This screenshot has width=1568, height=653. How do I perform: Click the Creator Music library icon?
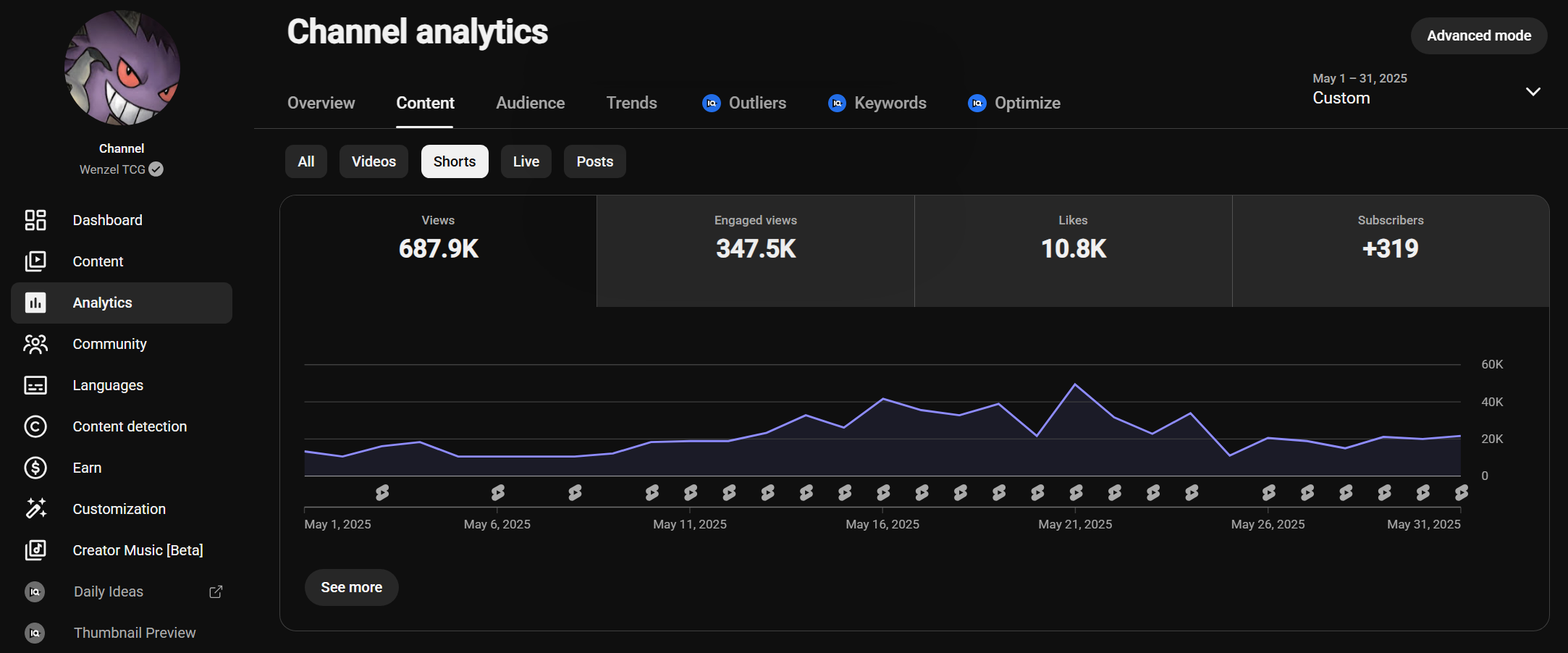coord(35,550)
